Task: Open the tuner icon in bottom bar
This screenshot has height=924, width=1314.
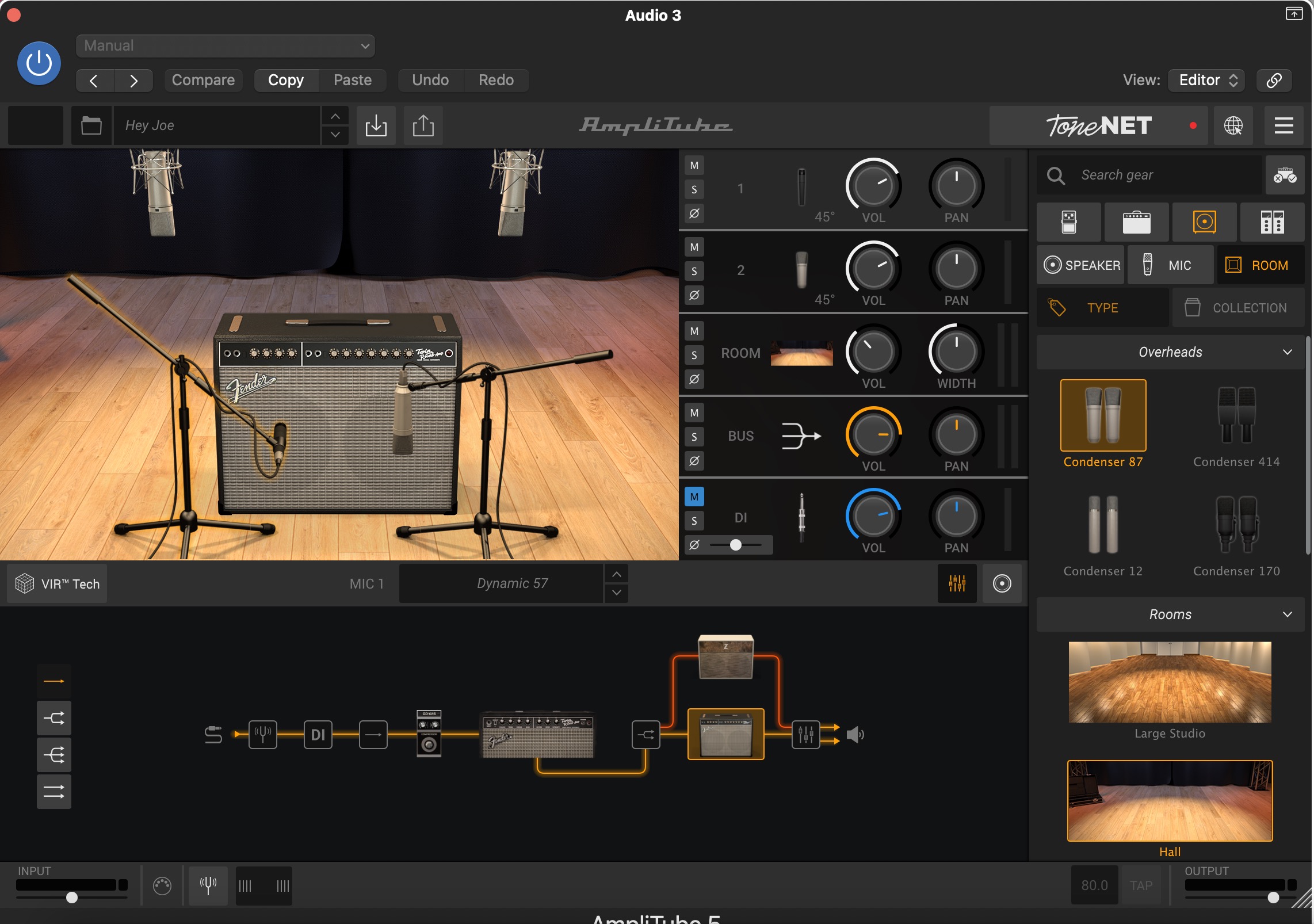Action: click(x=208, y=885)
